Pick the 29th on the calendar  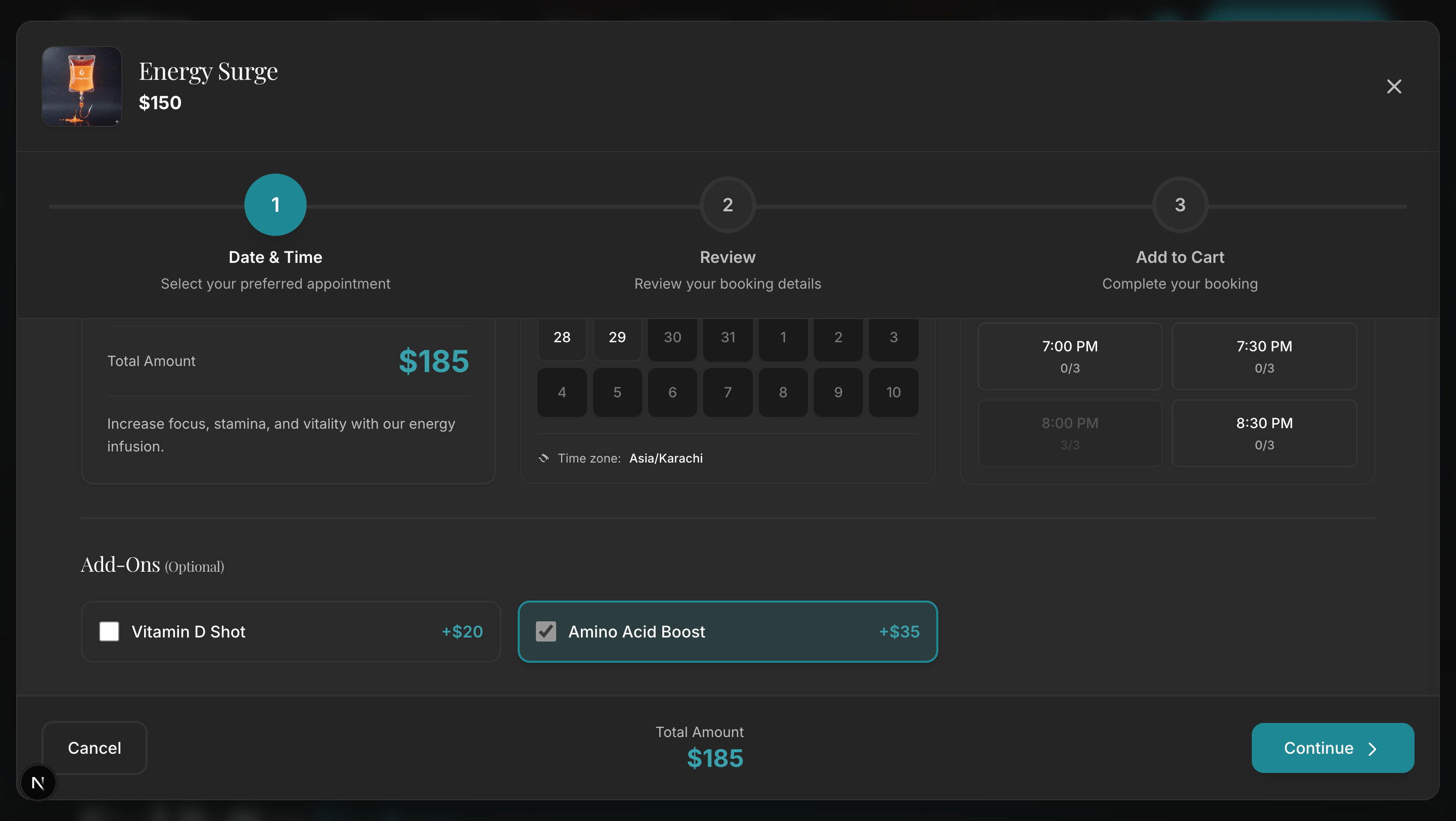(617, 338)
